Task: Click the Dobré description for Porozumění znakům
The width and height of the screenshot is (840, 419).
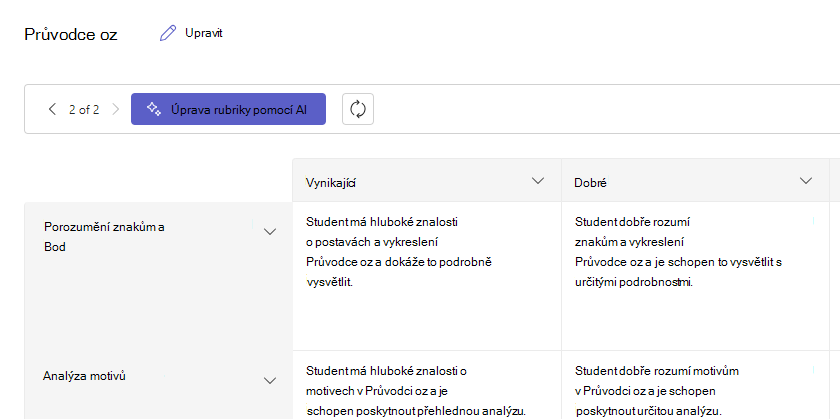Action: pyautogui.click(x=678, y=252)
